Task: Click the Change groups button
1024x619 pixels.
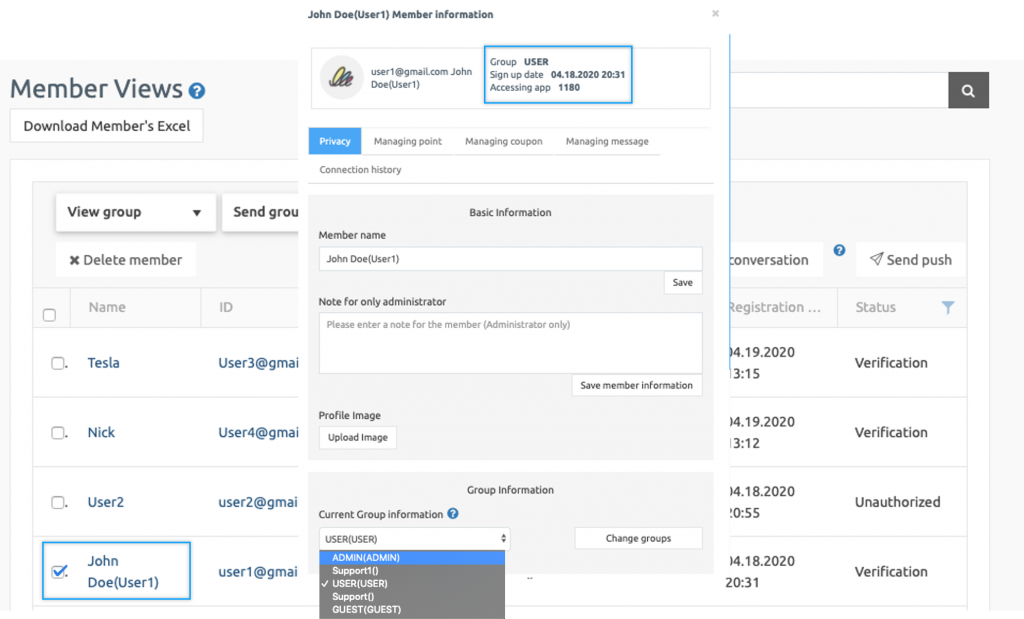Action: 638,537
